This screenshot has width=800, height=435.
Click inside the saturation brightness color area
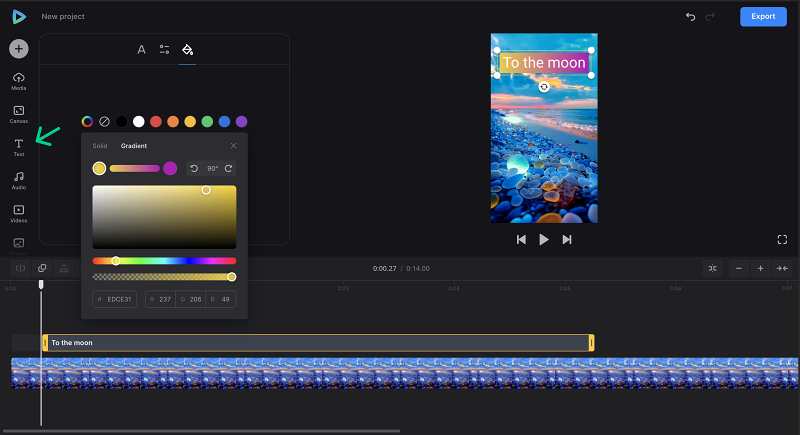[164, 217]
